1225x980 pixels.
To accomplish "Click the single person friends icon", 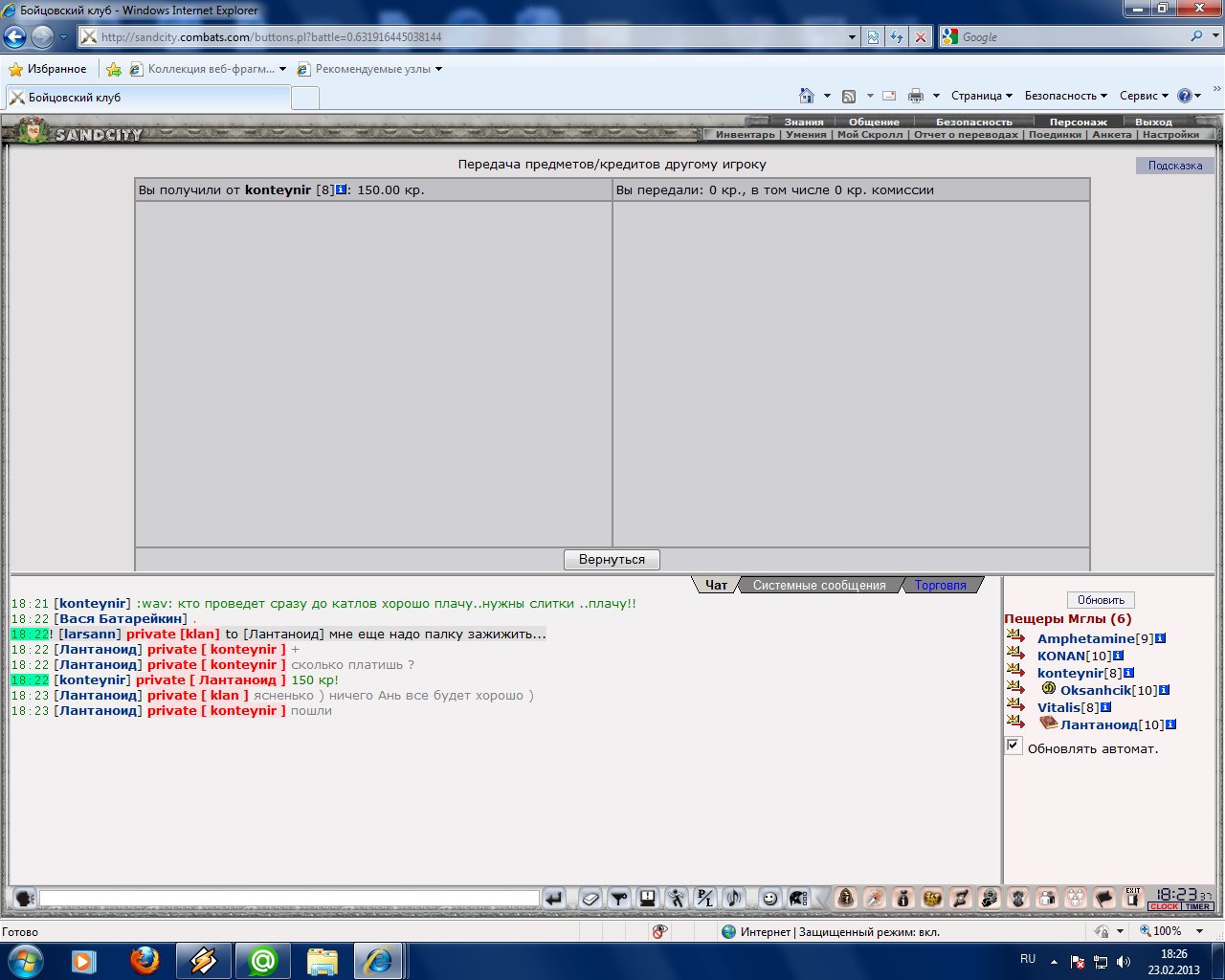I will pos(1047,898).
